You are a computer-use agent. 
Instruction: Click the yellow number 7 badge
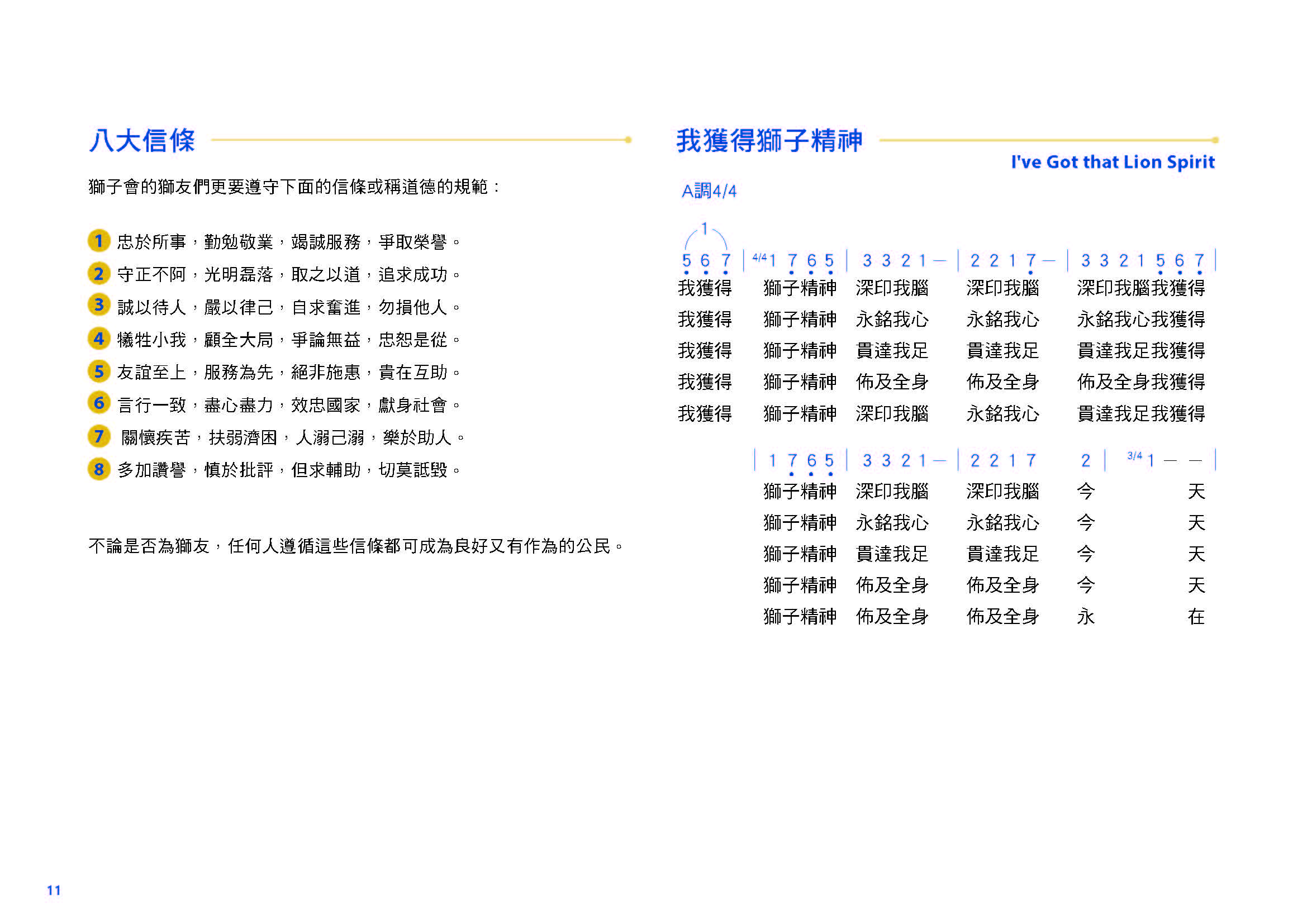point(98,436)
